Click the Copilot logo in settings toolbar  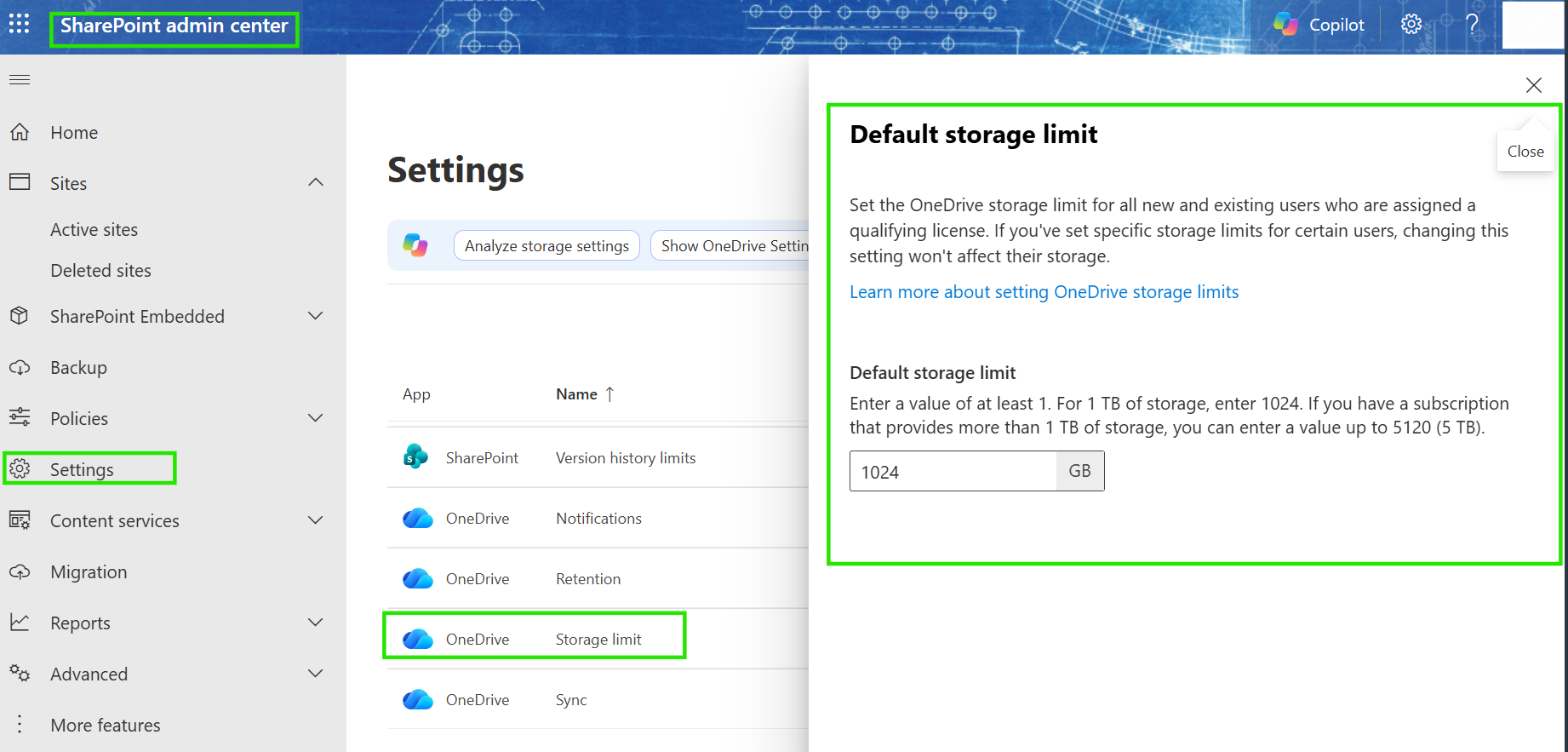coord(415,245)
